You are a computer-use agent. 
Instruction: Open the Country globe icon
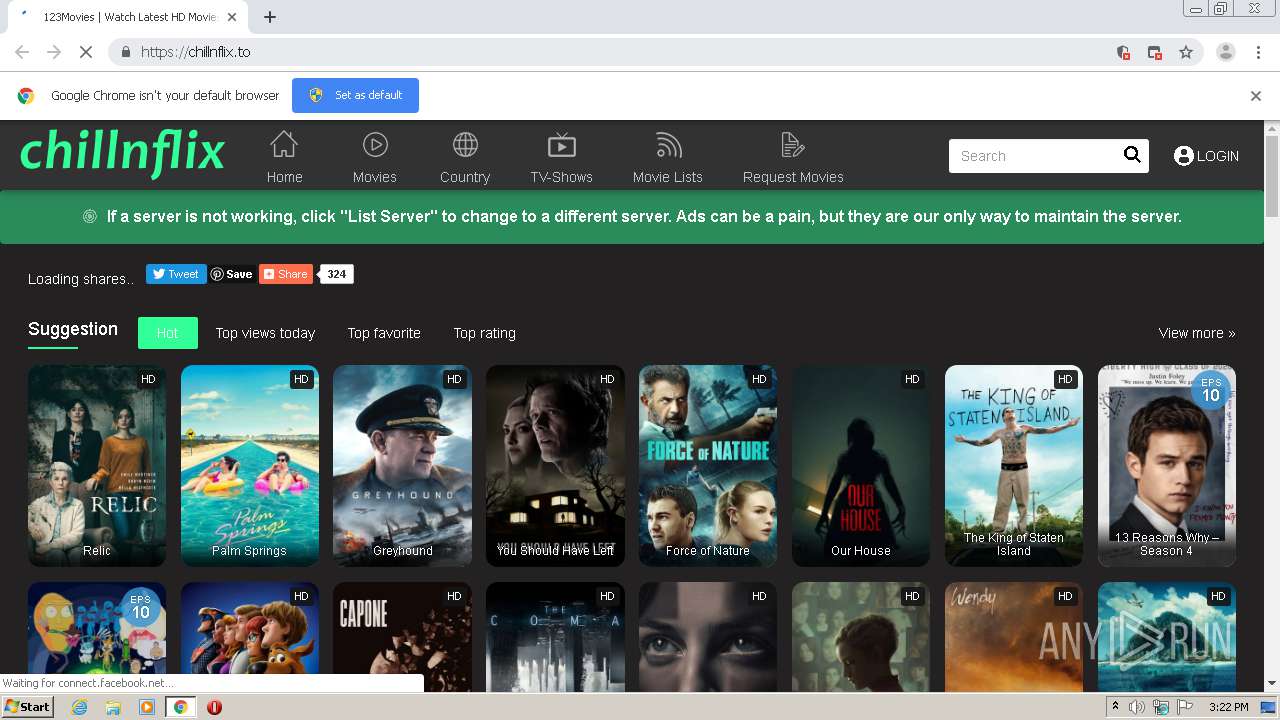pos(465,145)
